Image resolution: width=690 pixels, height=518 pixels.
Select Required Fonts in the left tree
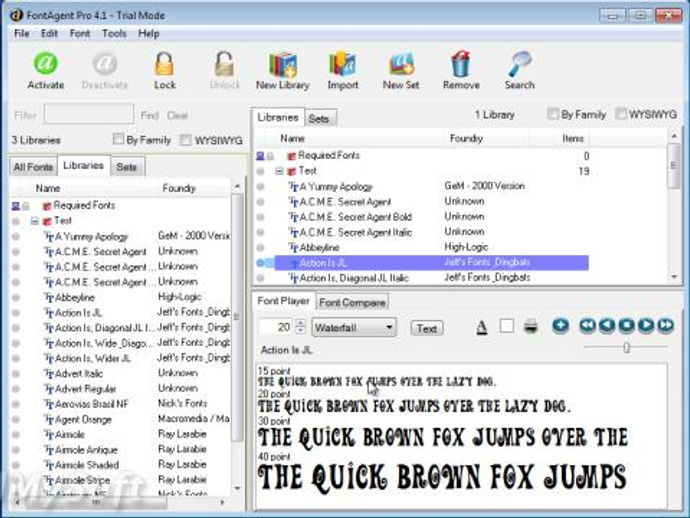[84, 206]
